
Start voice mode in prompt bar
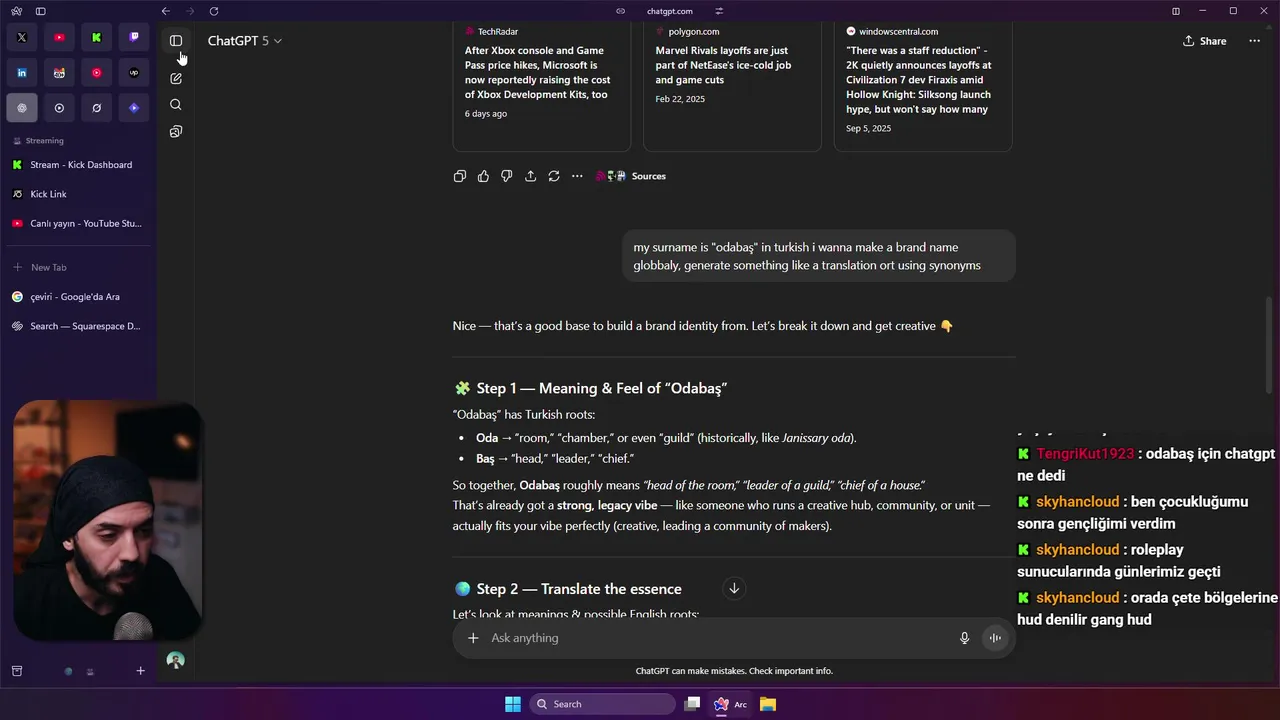[x=995, y=638]
